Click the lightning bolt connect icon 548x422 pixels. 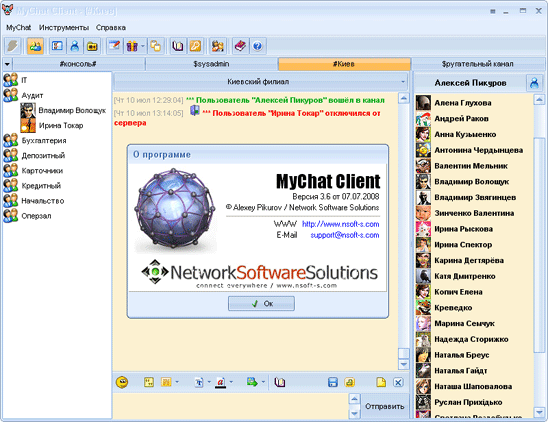pyautogui.click(x=13, y=46)
